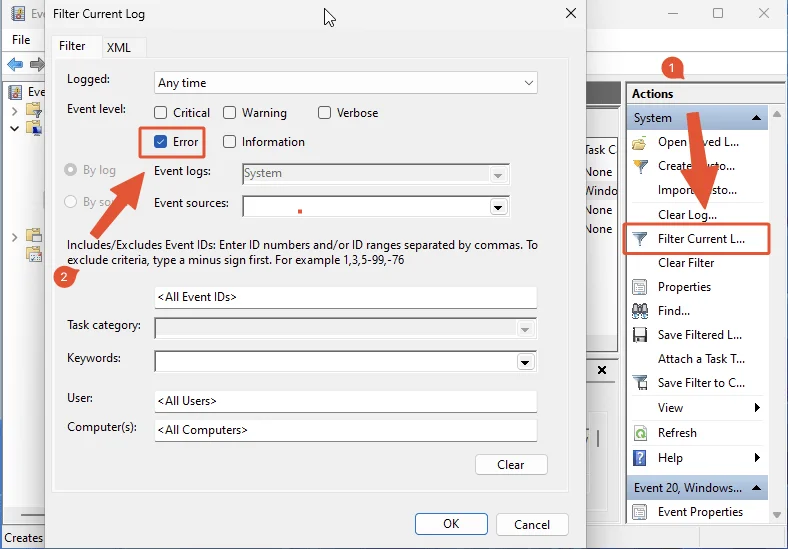
Task: Expand the Help submenu arrow
Action: click(757, 458)
